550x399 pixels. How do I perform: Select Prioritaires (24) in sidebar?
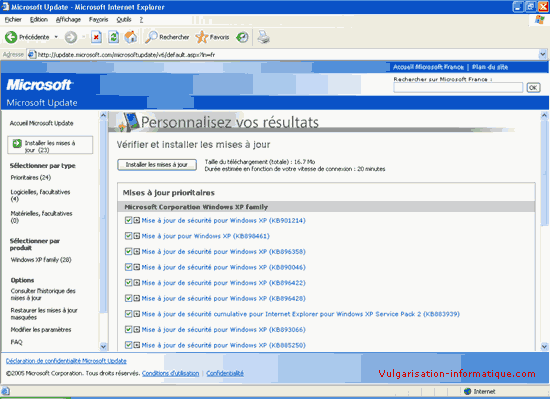31,177
